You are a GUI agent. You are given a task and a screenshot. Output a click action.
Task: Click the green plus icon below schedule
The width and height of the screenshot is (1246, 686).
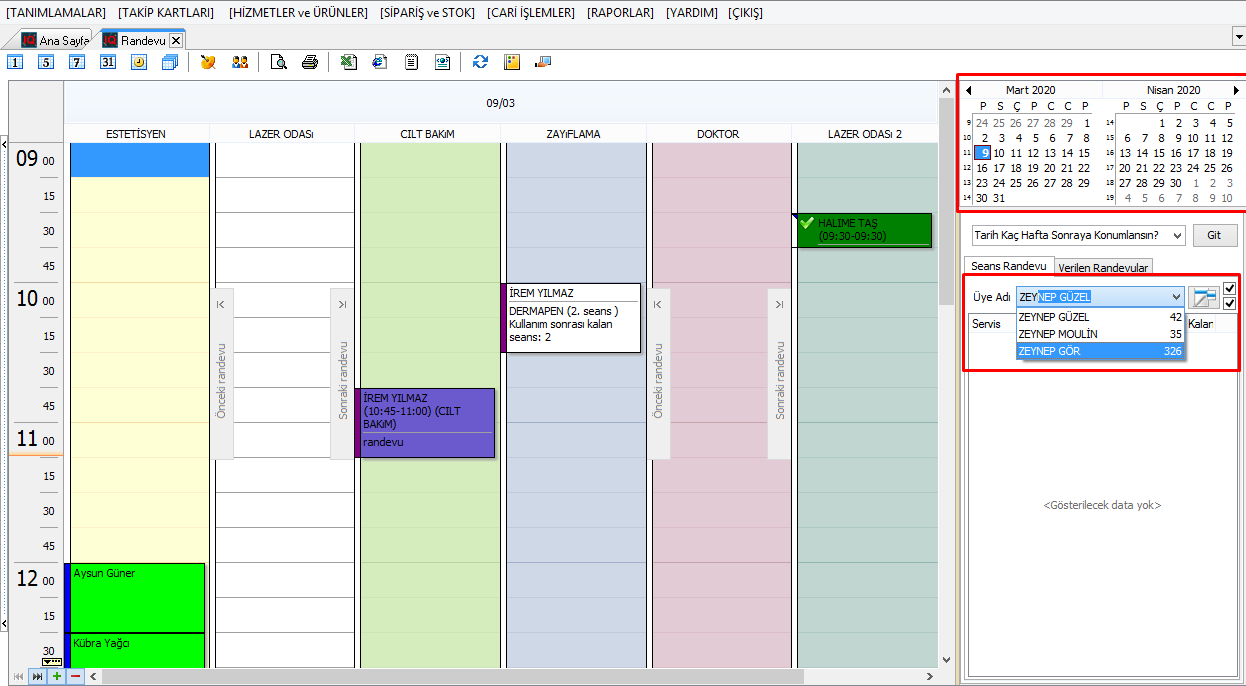(57, 677)
